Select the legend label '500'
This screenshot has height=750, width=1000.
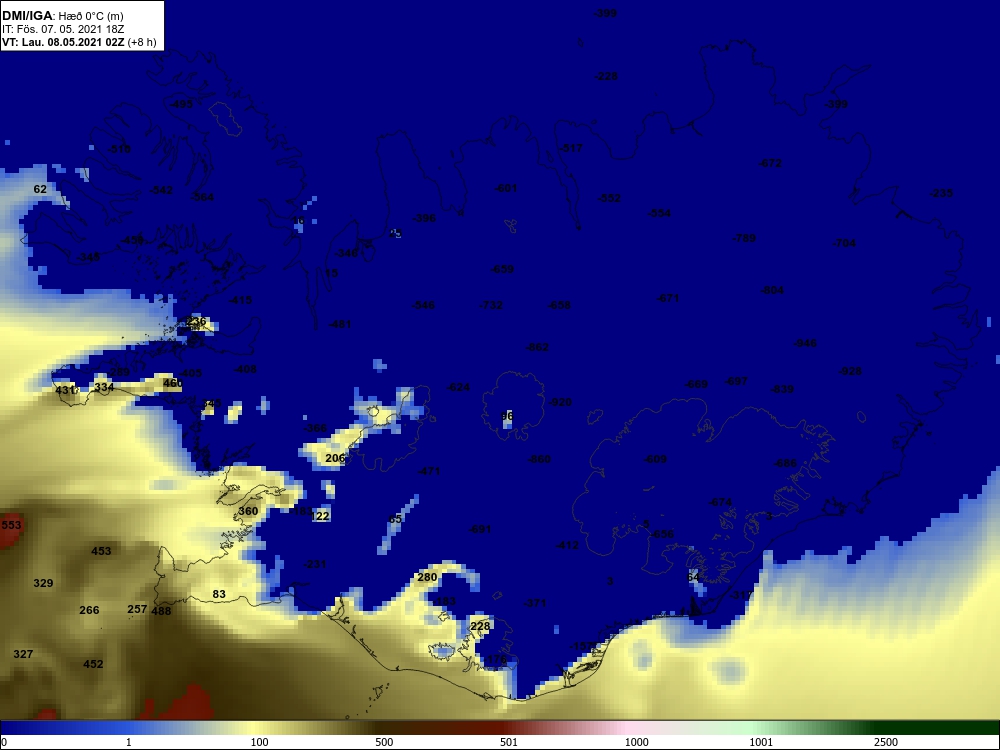384,742
